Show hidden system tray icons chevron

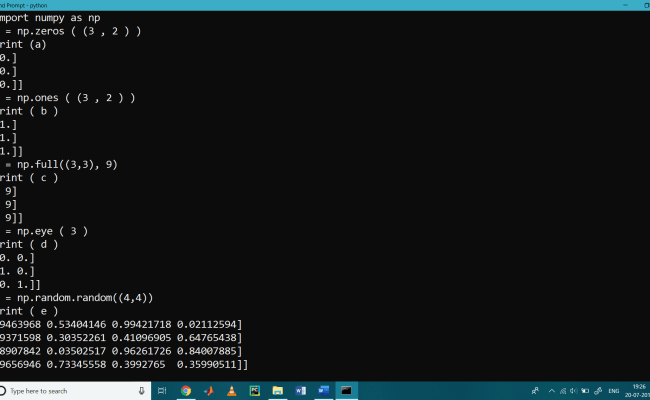(552, 391)
